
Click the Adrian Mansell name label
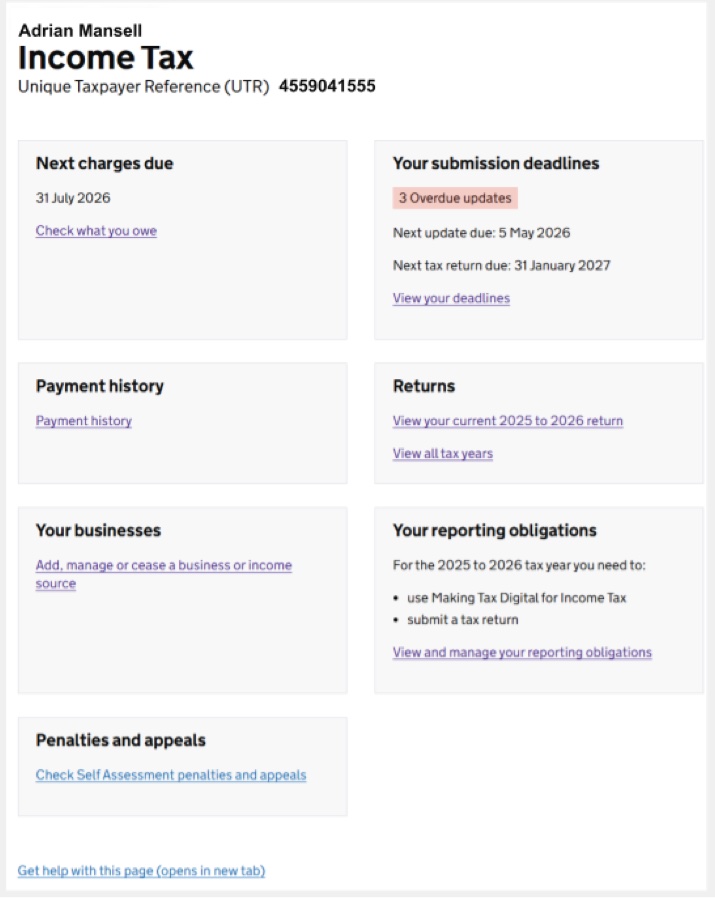[x=79, y=31]
